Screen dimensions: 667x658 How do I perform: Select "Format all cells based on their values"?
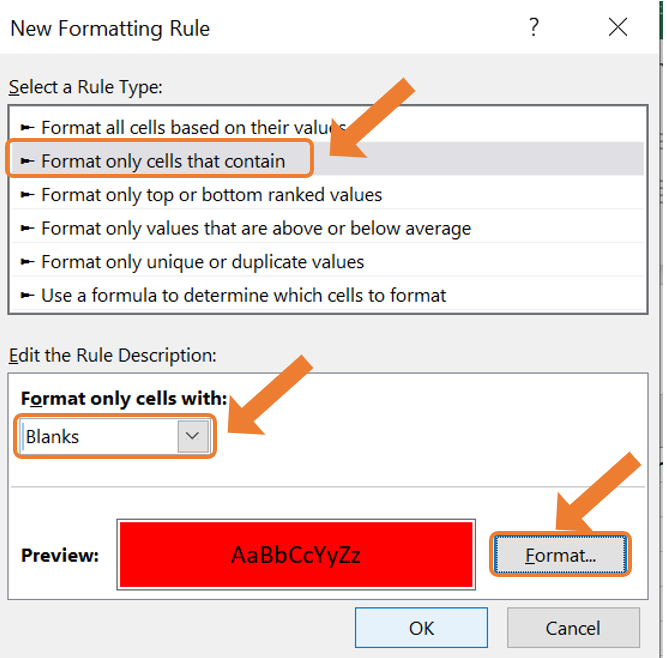point(328,127)
